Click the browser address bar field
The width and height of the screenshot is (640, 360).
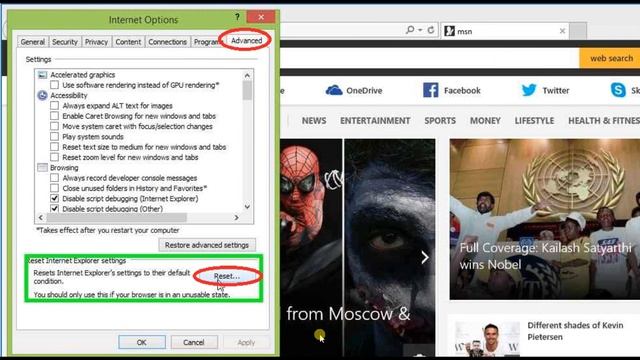pyautogui.click(x=341, y=30)
